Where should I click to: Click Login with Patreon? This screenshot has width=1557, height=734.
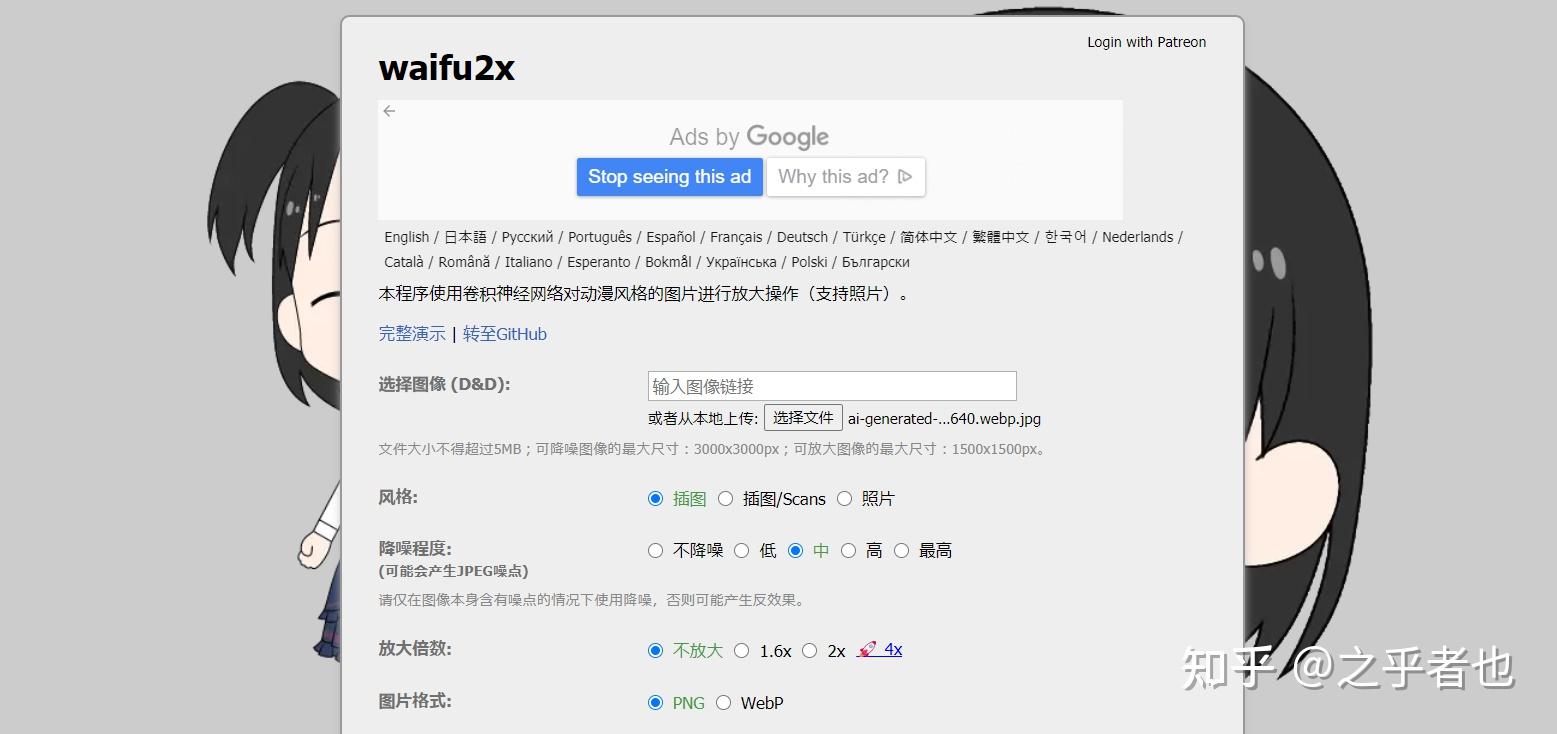1147,42
